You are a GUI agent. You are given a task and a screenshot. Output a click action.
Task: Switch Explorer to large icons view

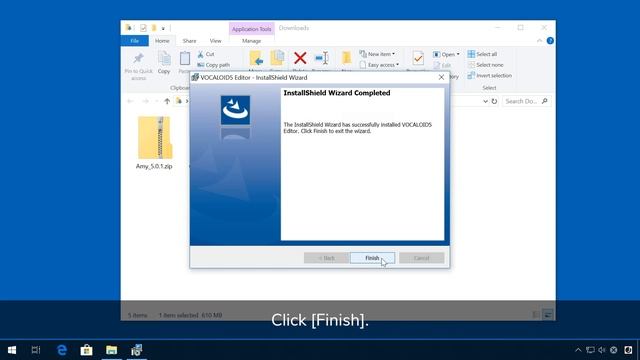(x=548, y=315)
